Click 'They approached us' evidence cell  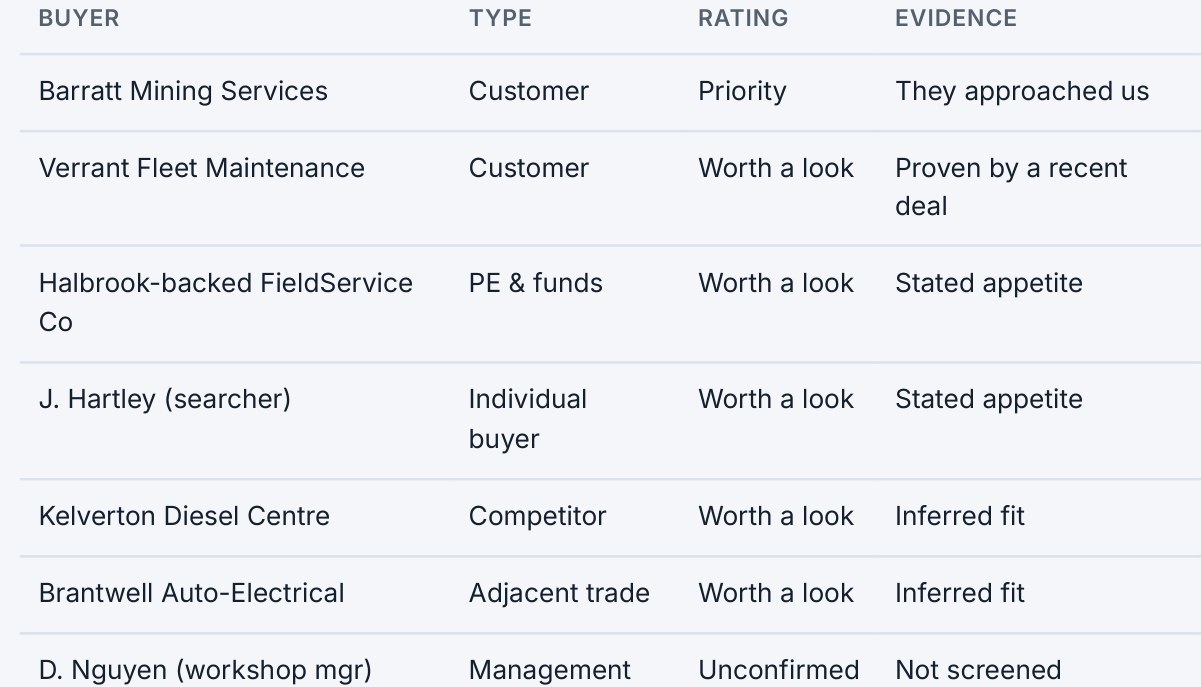pos(1022,91)
